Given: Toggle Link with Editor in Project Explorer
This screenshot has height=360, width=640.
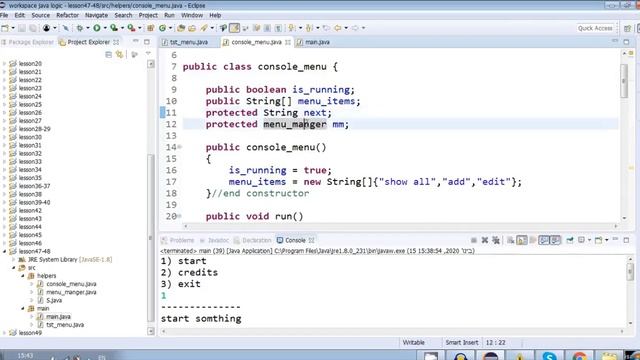Looking at the screenshot, I should [x=119, y=54].
